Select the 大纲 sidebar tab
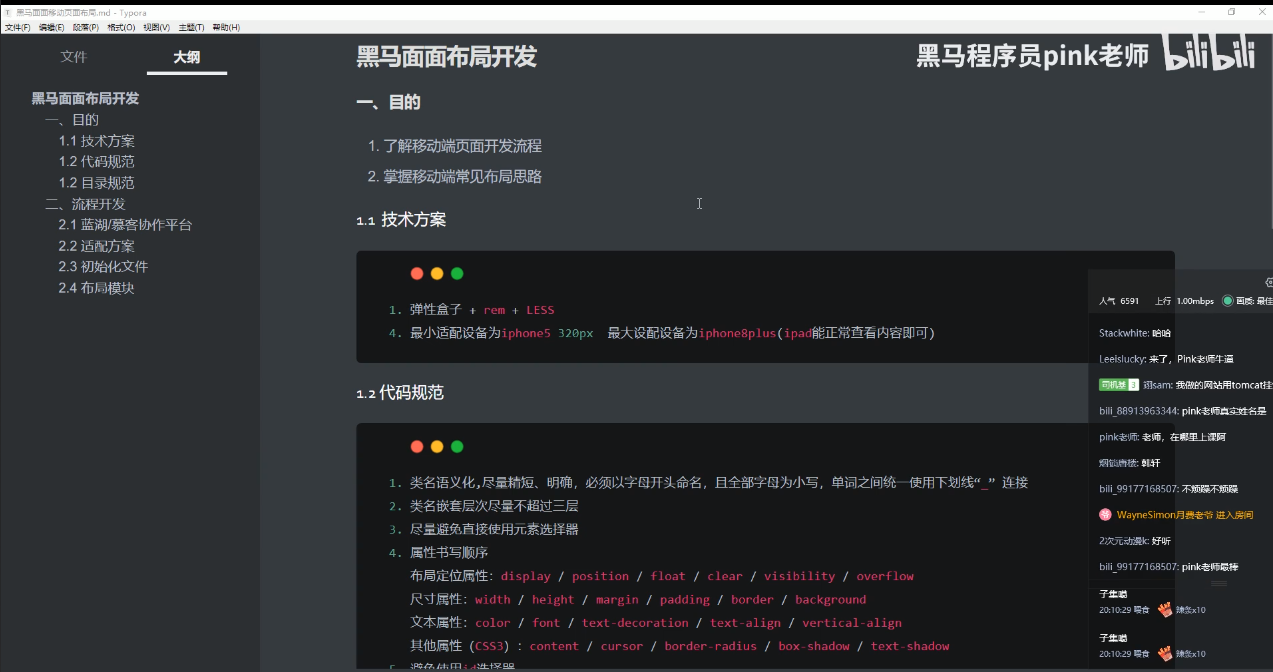The image size is (1273, 672). 187,57
